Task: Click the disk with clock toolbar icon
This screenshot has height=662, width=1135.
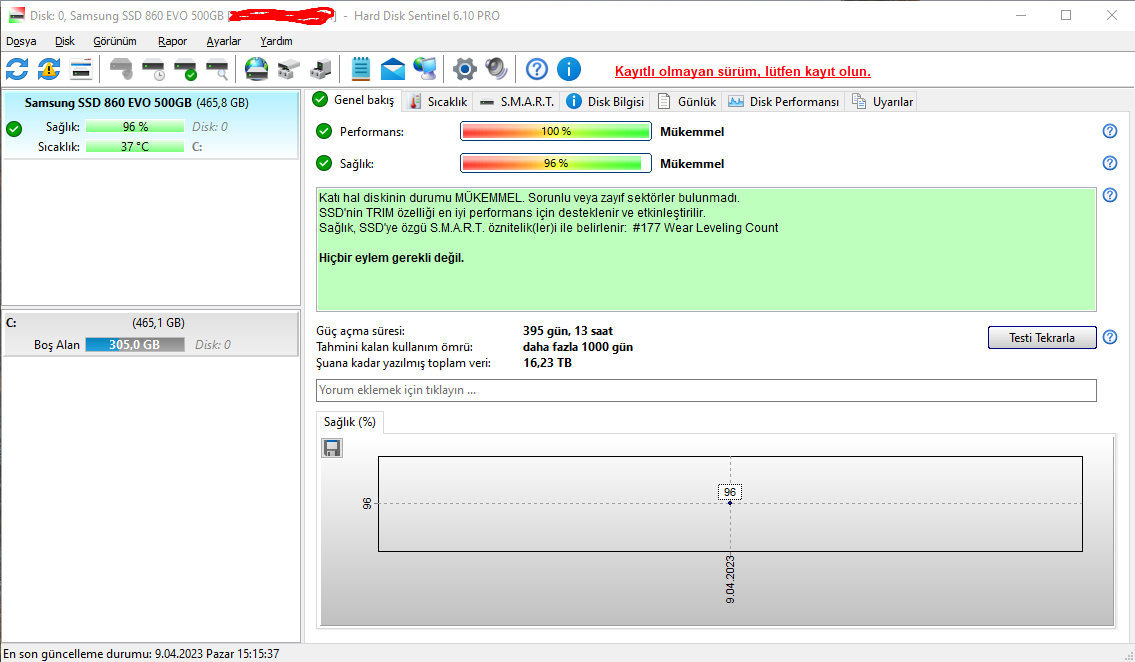Action: point(153,69)
